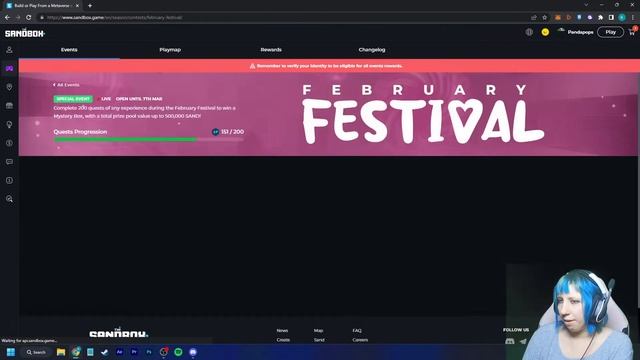
Task: Switch to the Events tab
Action: point(69,50)
